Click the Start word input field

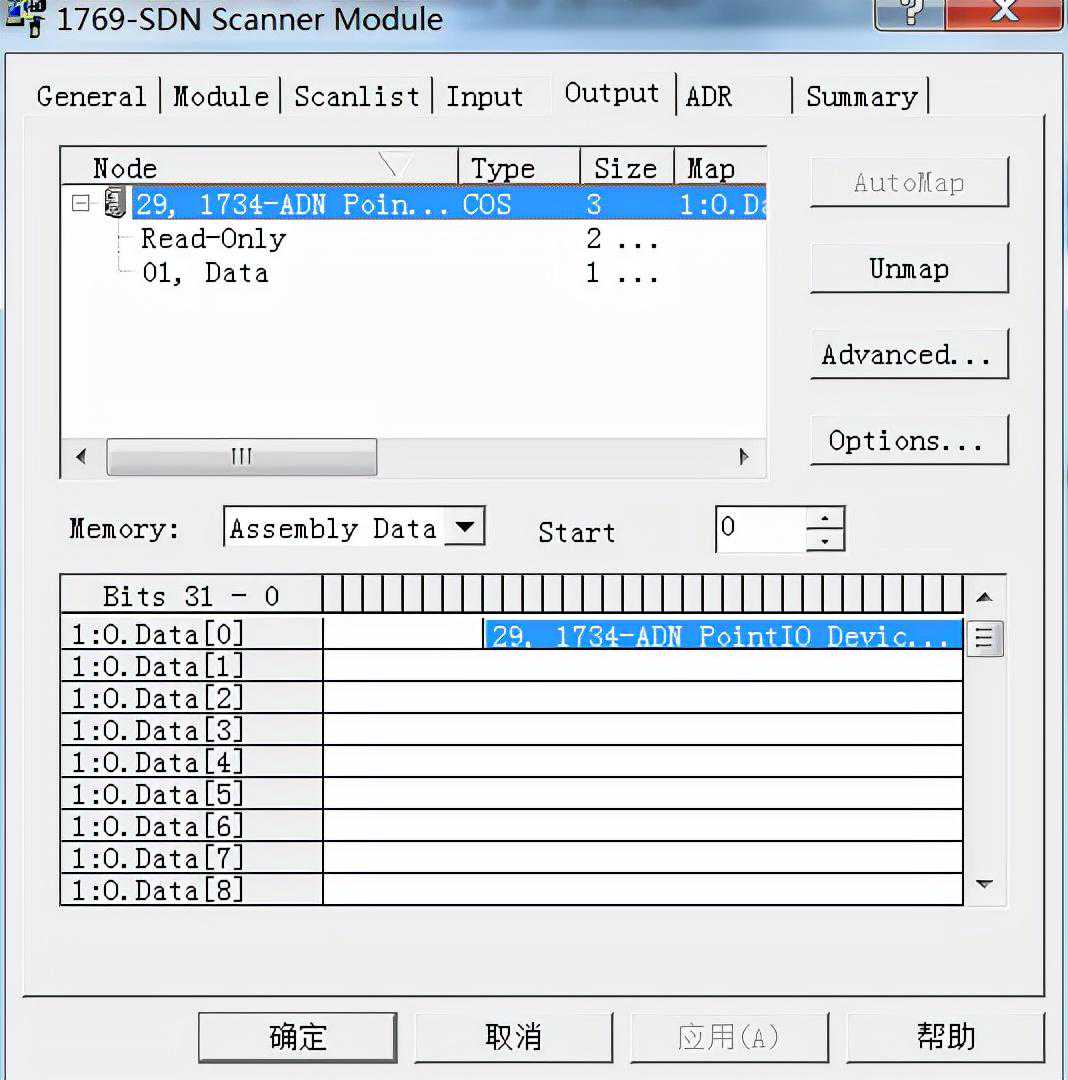pyautogui.click(x=760, y=528)
